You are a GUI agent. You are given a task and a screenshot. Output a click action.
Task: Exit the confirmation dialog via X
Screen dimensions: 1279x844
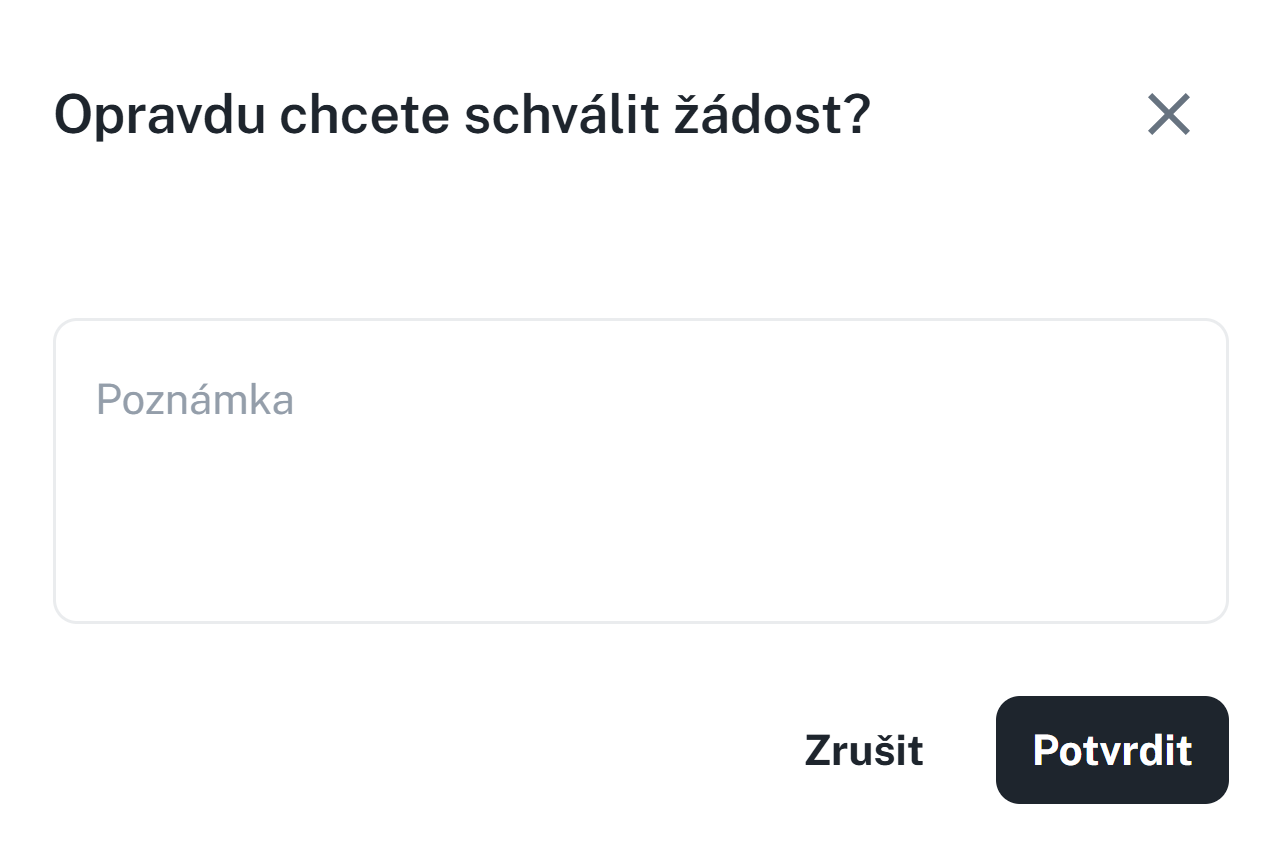click(x=1168, y=115)
